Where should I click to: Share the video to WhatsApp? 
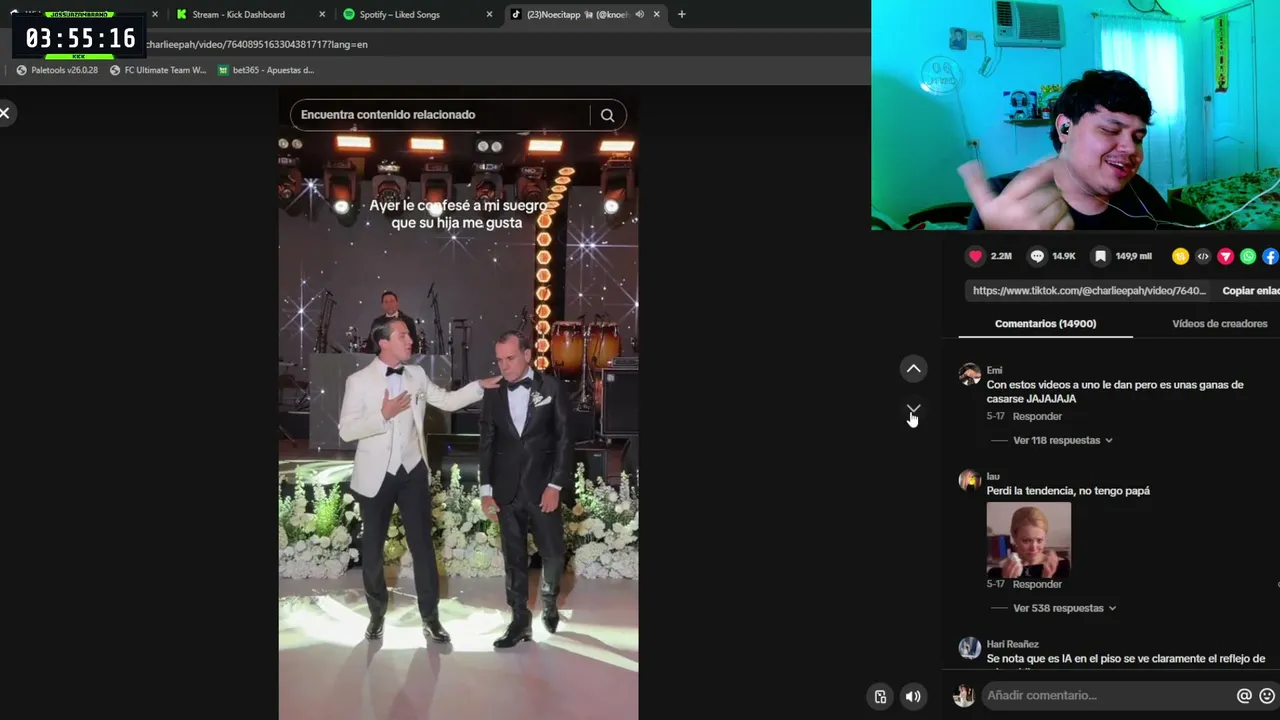[x=1248, y=256]
